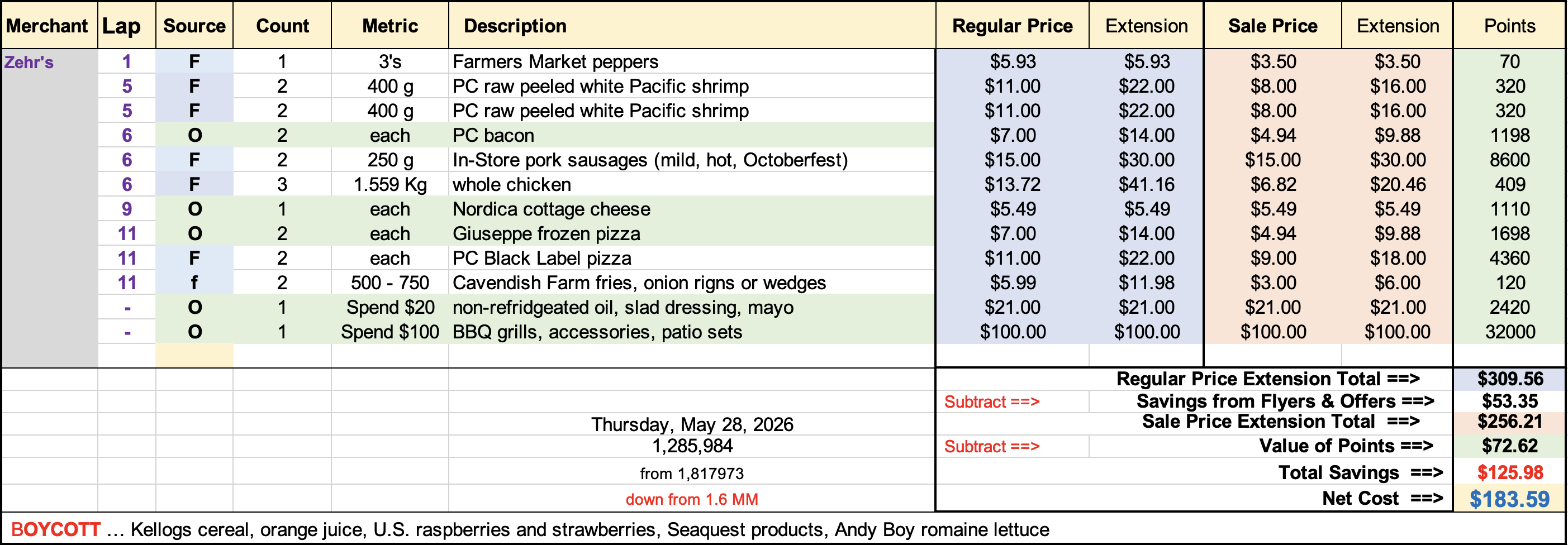Image resolution: width=1568 pixels, height=545 pixels.
Task: Click the Sale Price column header
Action: [x=1272, y=26]
